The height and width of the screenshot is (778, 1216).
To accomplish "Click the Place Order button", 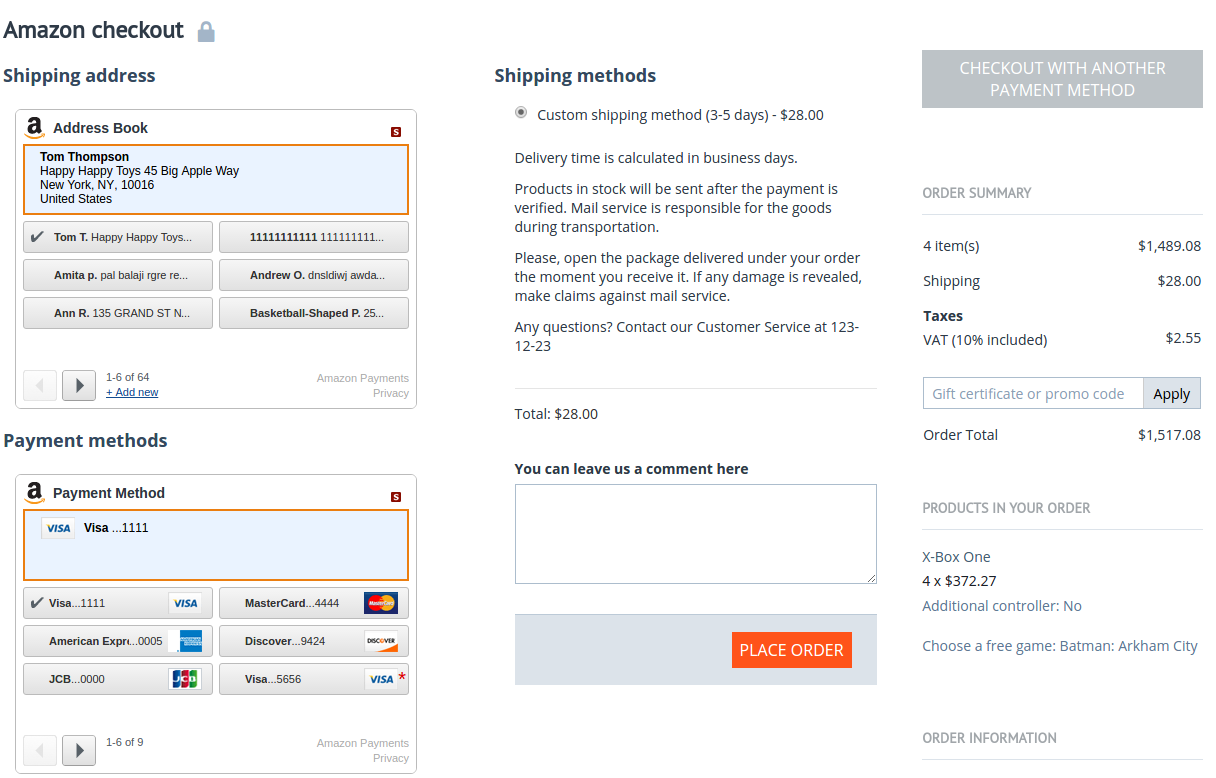I will [791, 650].
